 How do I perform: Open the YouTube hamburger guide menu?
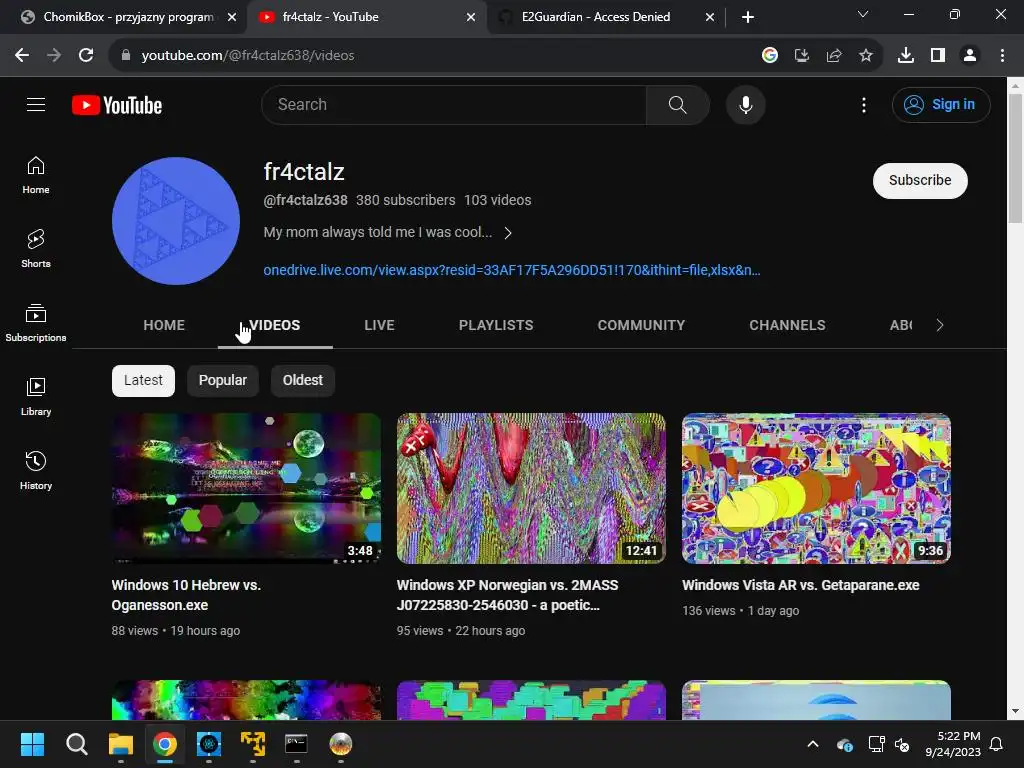pos(36,104)
